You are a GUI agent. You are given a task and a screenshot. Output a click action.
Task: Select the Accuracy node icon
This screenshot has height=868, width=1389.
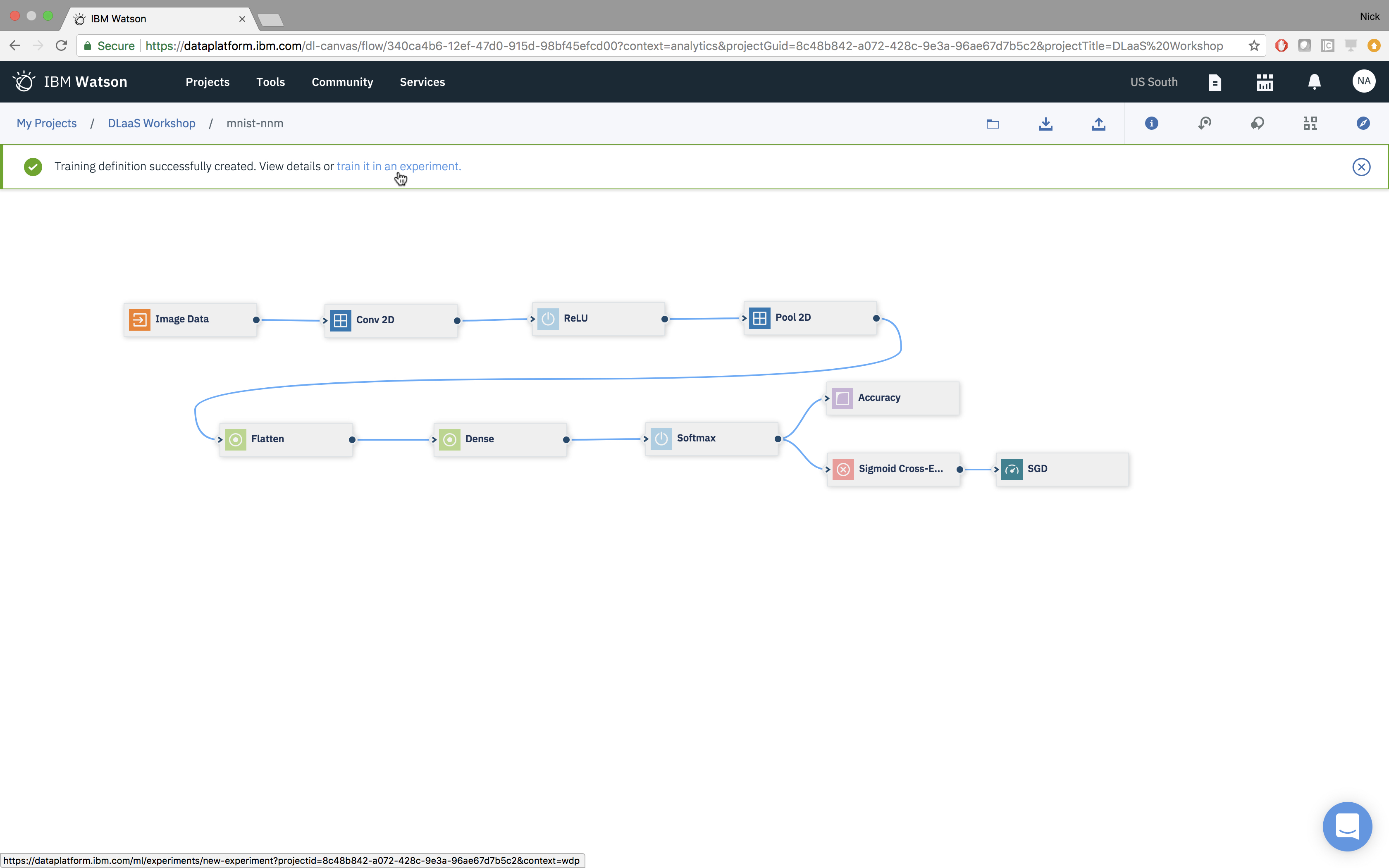(x=842, y=398)
